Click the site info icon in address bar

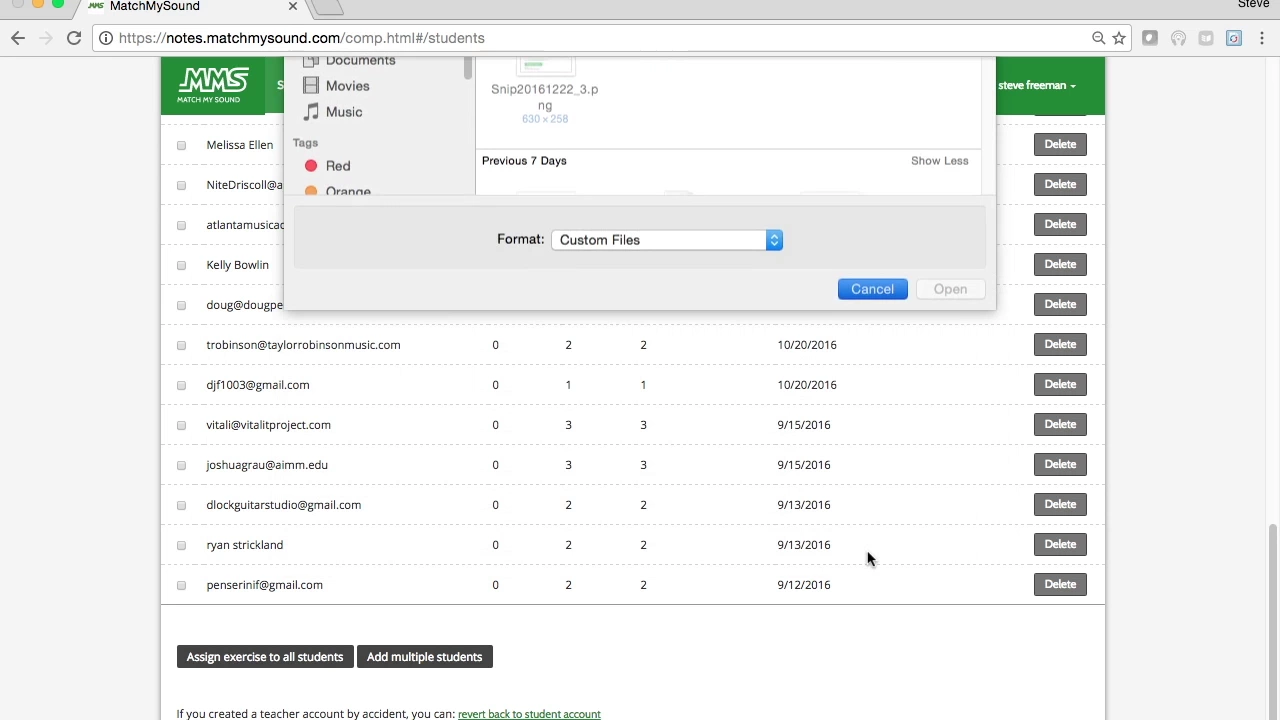106,38
